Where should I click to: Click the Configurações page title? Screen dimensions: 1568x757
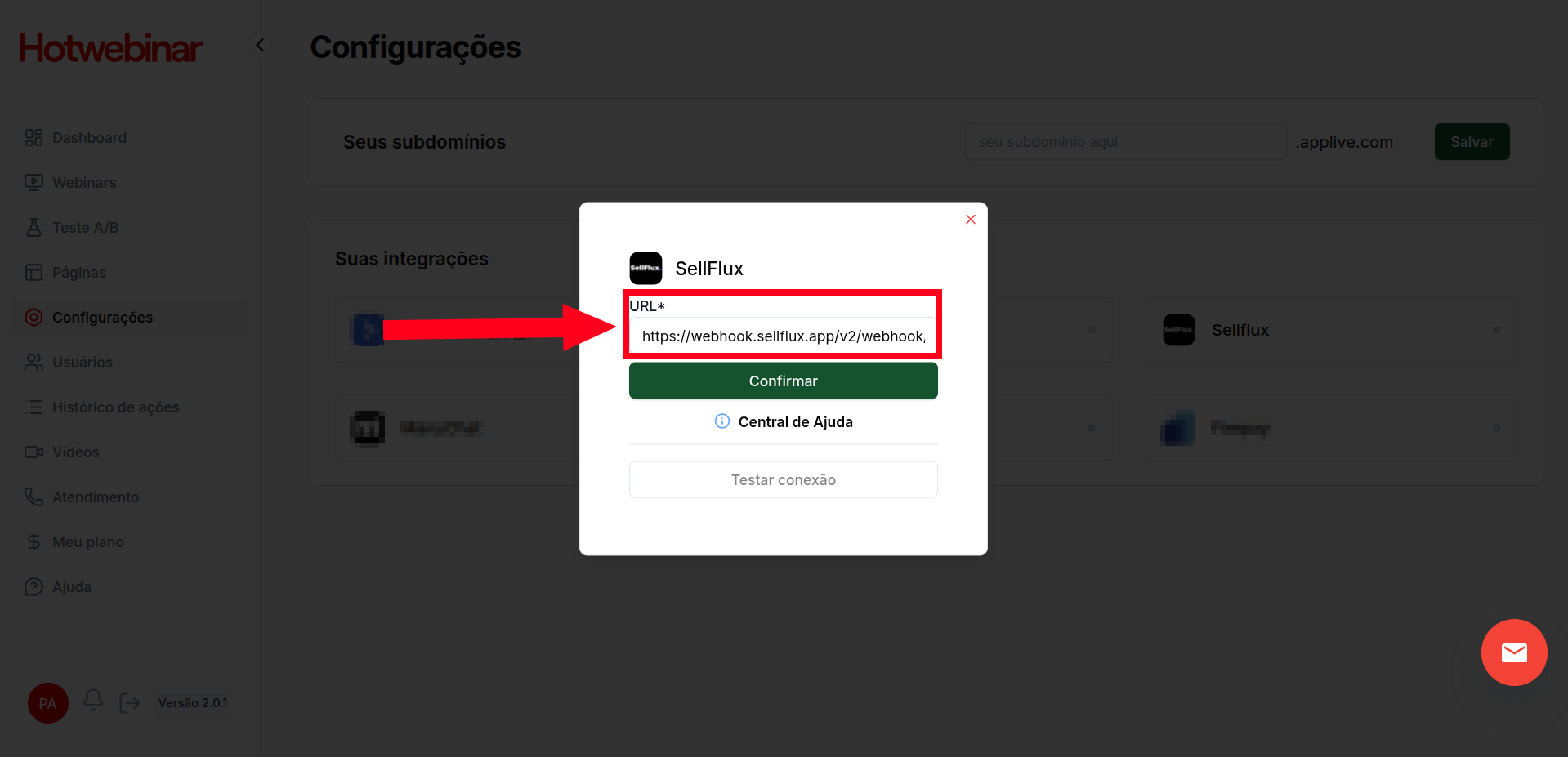pyautogui.click(x=416, y=47)
